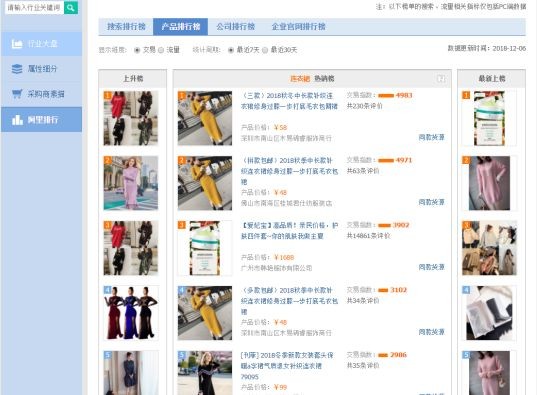The width and height of the screenshot is (537, 395).
Task: Open 行业大盘 in the sidebar
Action: point(41,44)
